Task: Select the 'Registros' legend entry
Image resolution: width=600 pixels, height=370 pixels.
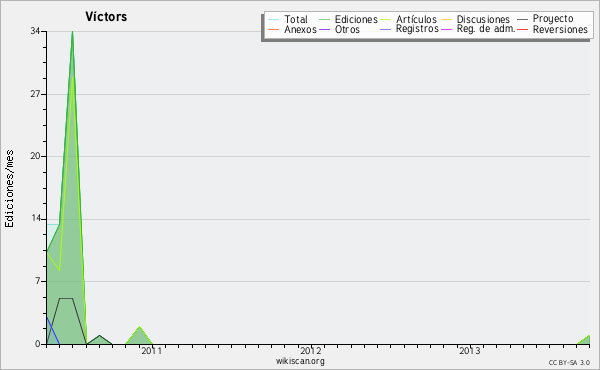Action: coord(417,29)
